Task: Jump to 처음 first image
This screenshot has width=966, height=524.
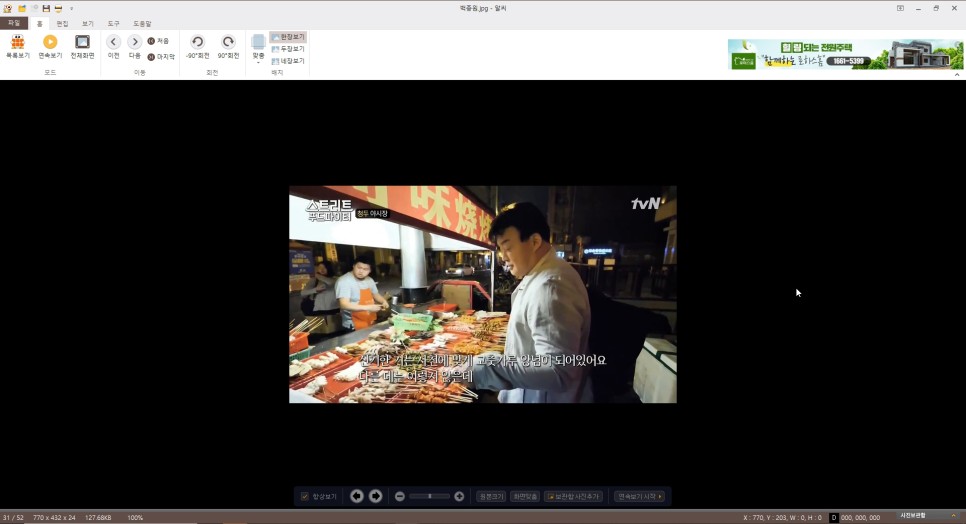Action: [158, 41]
